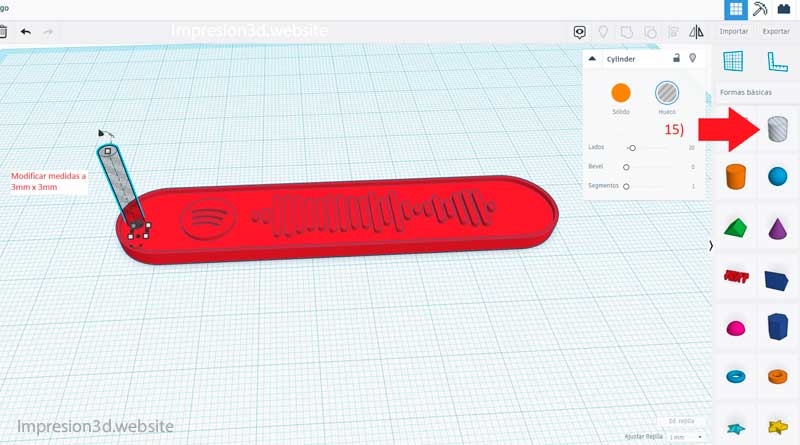Pick the blue sphere shape
Viewport: 800px width, 445px height.
[778, 177]
